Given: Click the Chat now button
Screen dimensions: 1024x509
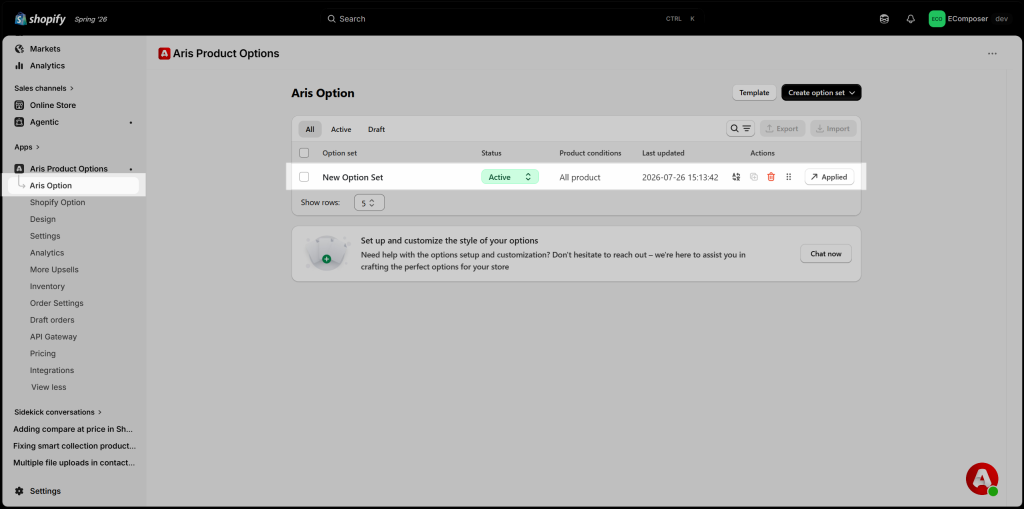Looking at the screenshot, I should tap(826, 254).
